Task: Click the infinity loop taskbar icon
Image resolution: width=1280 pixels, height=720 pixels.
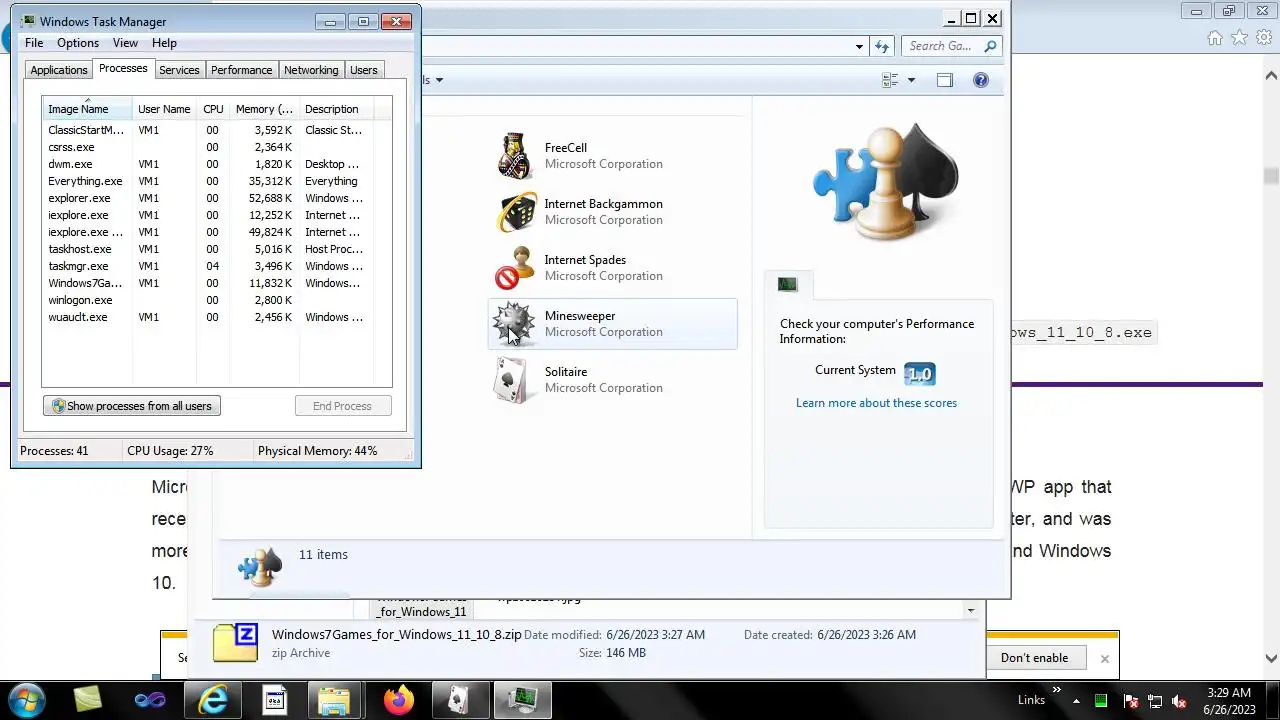Action: tap(150, 700)
